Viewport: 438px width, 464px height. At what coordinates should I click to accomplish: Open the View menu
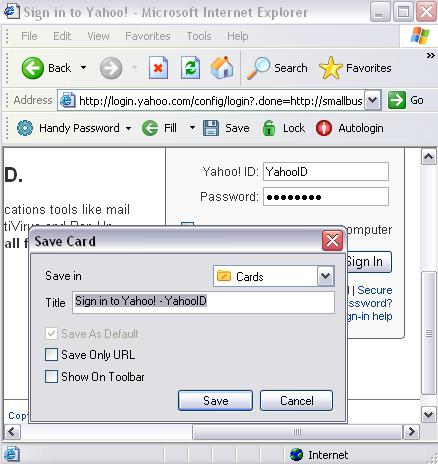pyautogui.click(x=98, y=36)
